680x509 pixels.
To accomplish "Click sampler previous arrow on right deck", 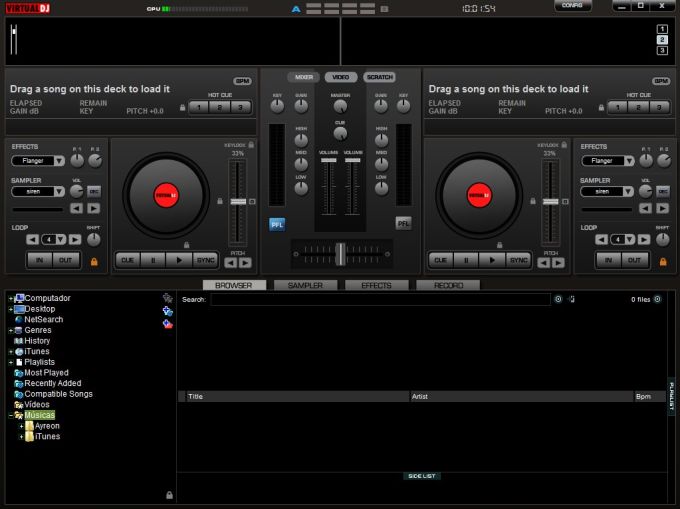I will [645, 209].
